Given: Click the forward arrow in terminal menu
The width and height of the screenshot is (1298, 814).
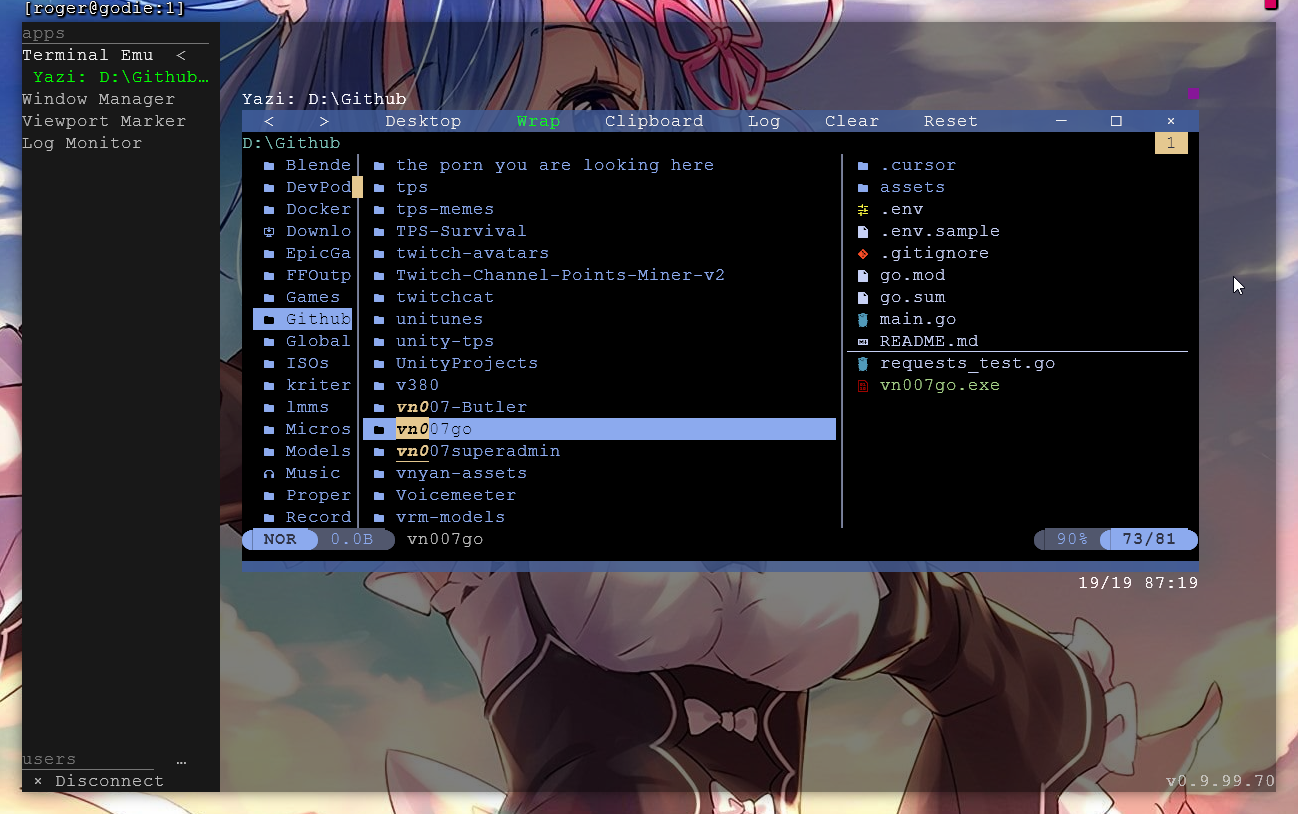Looking at the screenshot, I should (324, 121).
